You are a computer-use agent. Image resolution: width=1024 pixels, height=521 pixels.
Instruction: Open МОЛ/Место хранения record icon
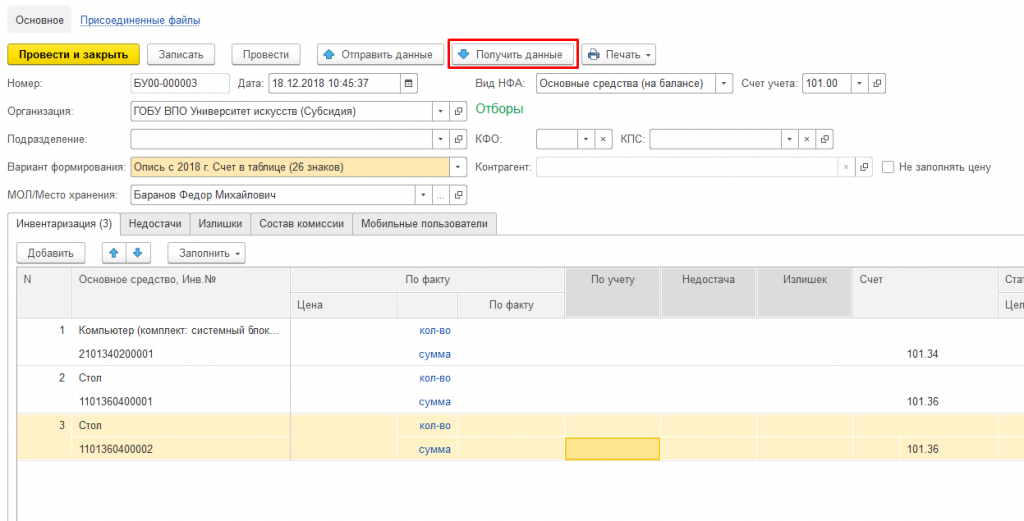(x=458, y=195)
